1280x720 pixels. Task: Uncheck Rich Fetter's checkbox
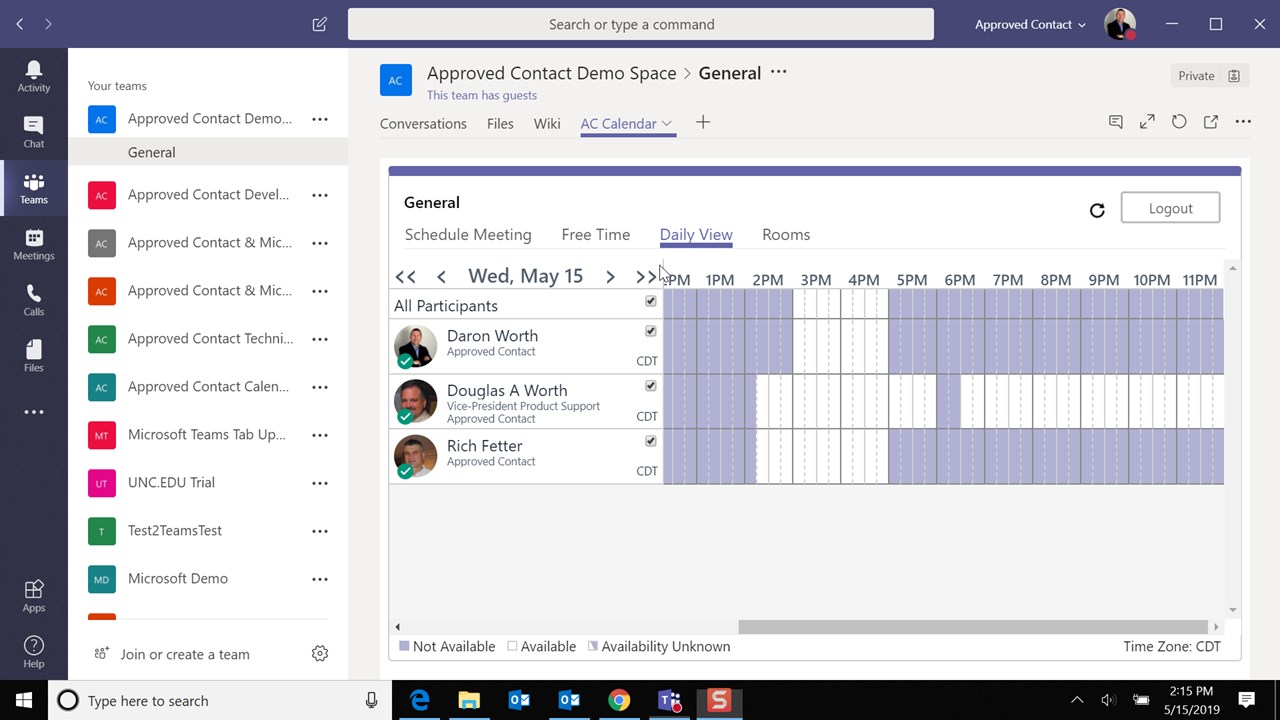(x=651, y=441)
